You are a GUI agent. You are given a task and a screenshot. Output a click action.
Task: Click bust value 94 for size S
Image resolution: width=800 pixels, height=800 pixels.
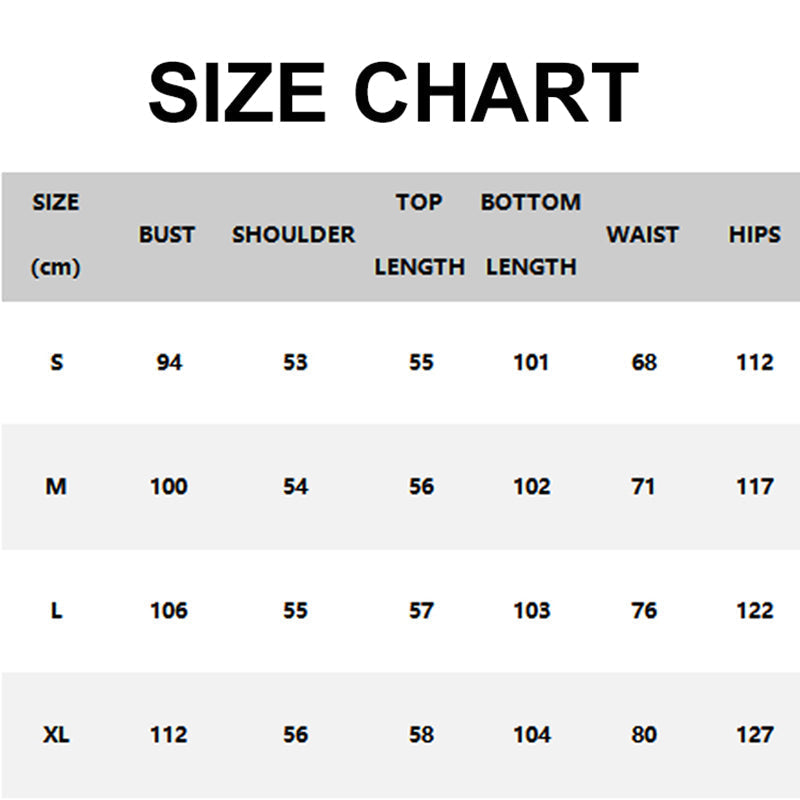point(169,362)
